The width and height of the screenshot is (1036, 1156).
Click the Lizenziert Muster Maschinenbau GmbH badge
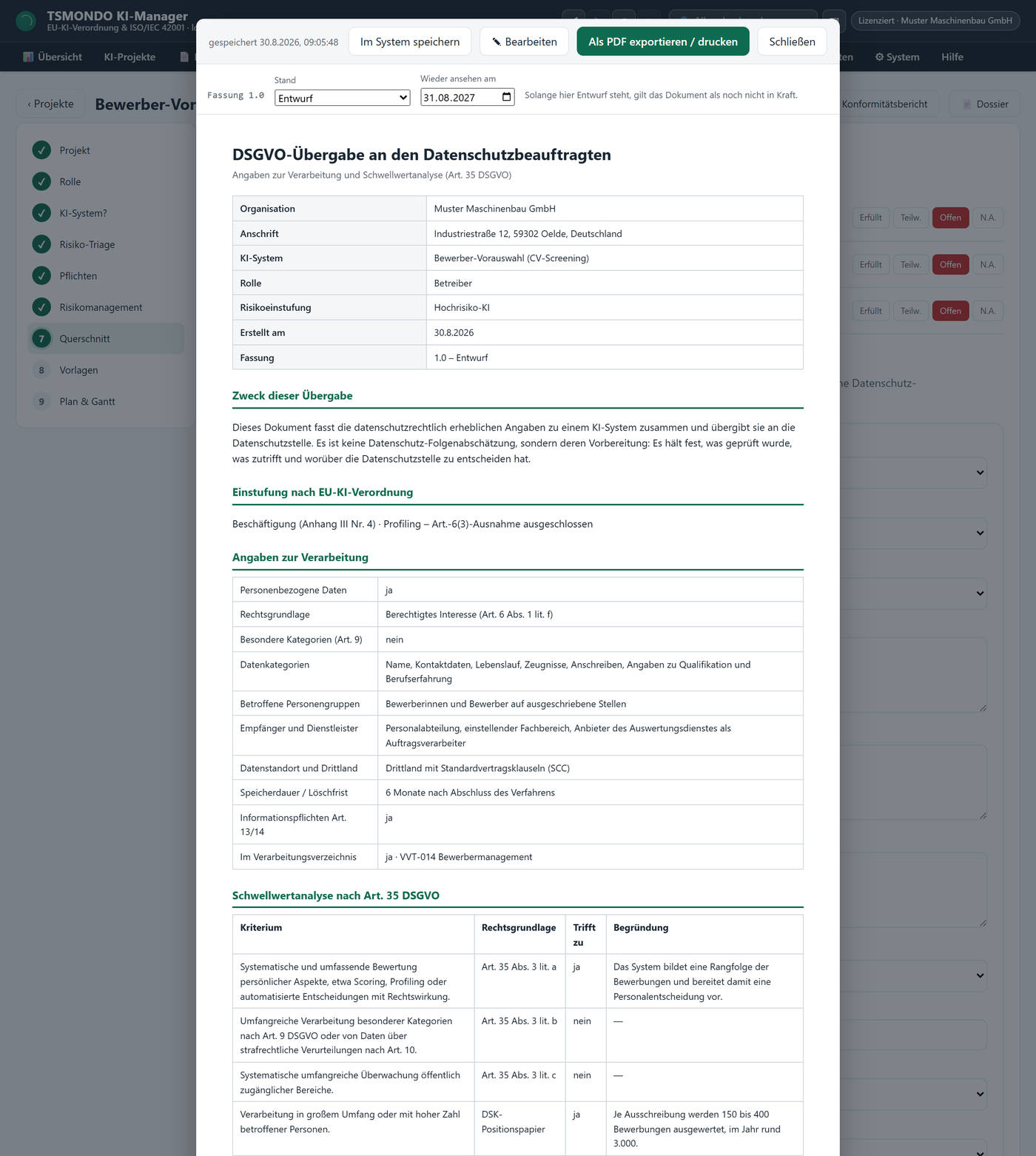click(935, 21)
